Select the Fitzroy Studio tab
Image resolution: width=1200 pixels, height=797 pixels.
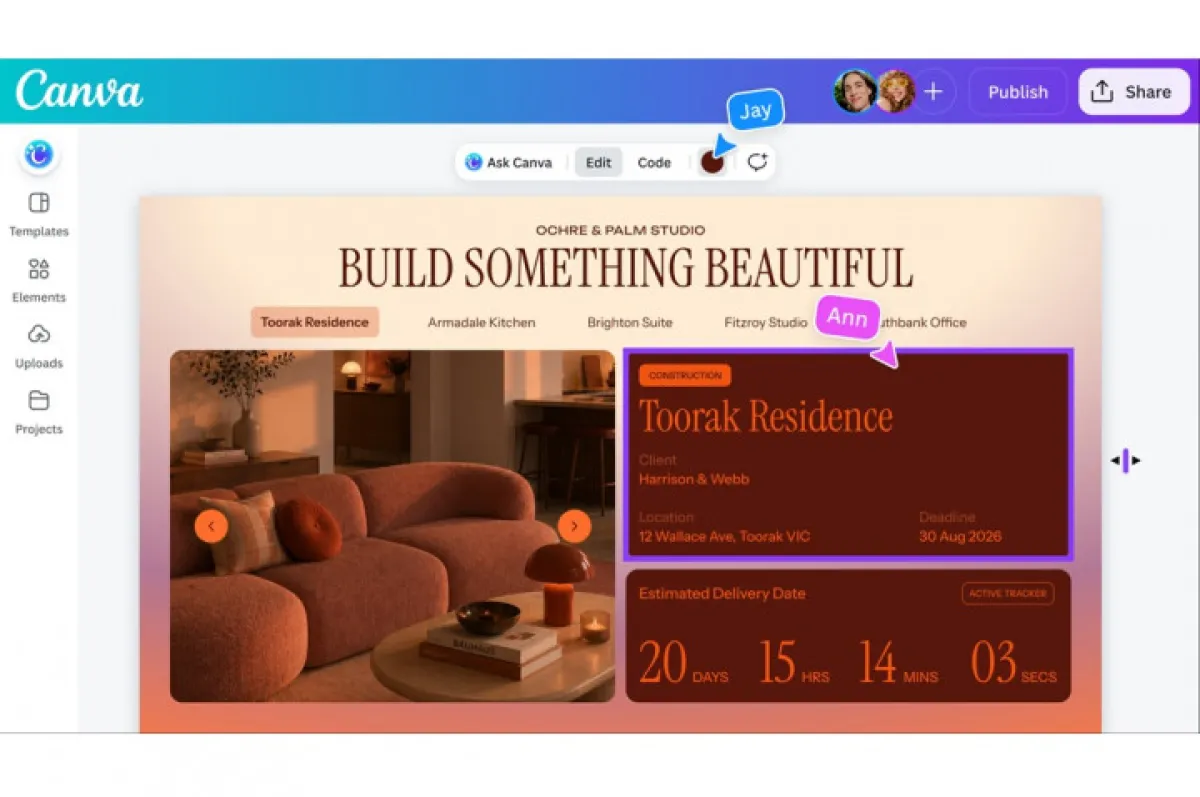766,322
